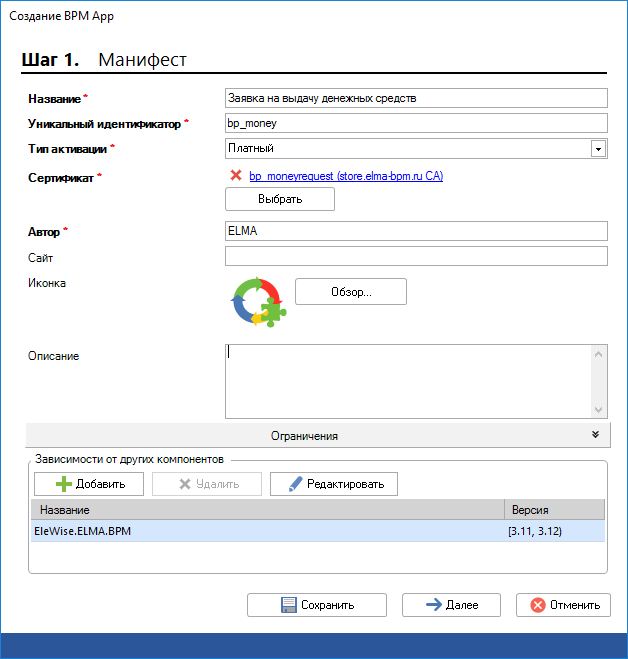Sort by the Название column header
This screenshot has height=659, width=628.
pyautogui.click(x=268, y=510)
